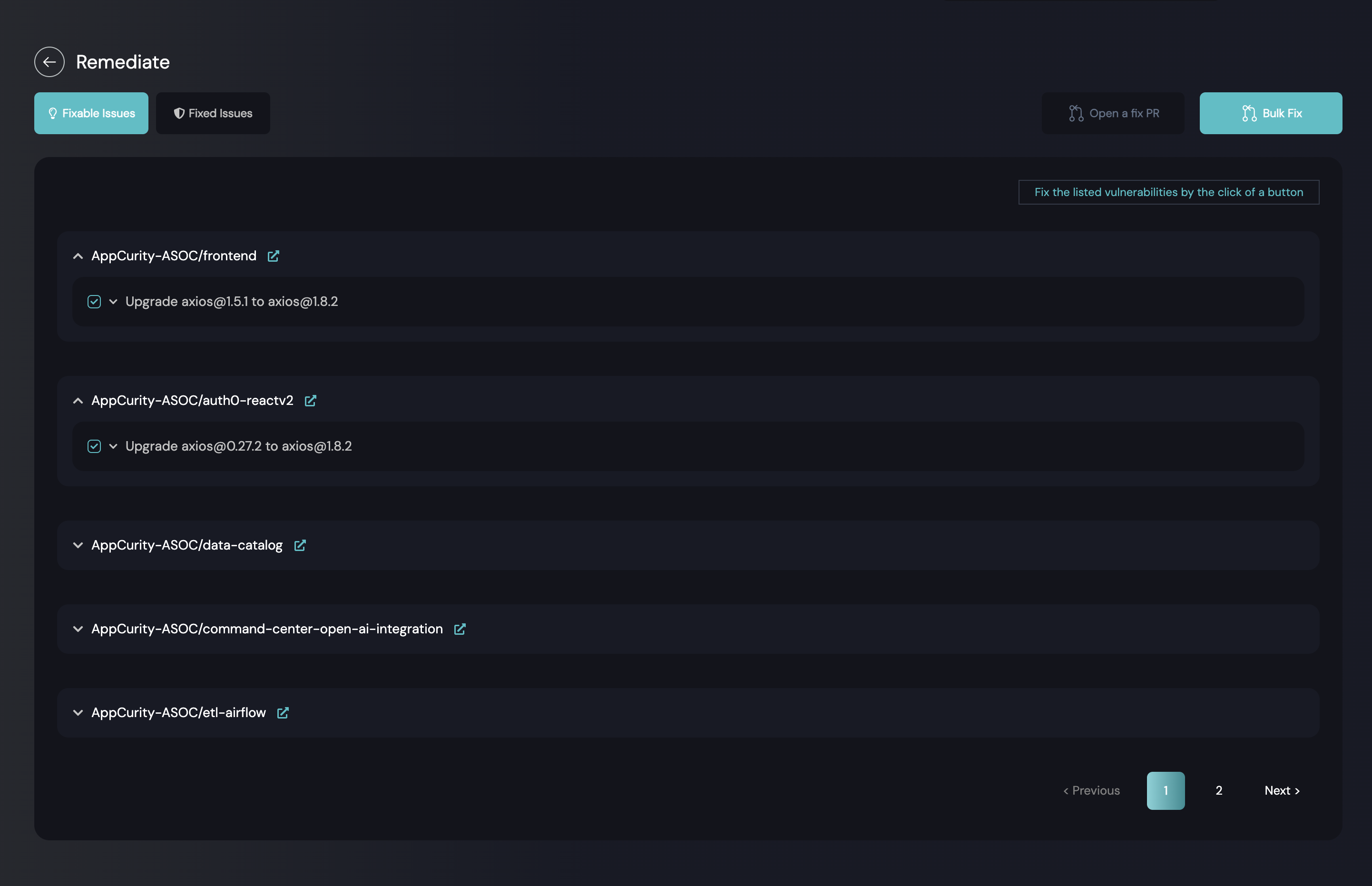Image resolution: width=1372 pixels, height=886 pixels.
Task: Expand details of axios@1.5.1 upgrade
Action: [113, 302]
